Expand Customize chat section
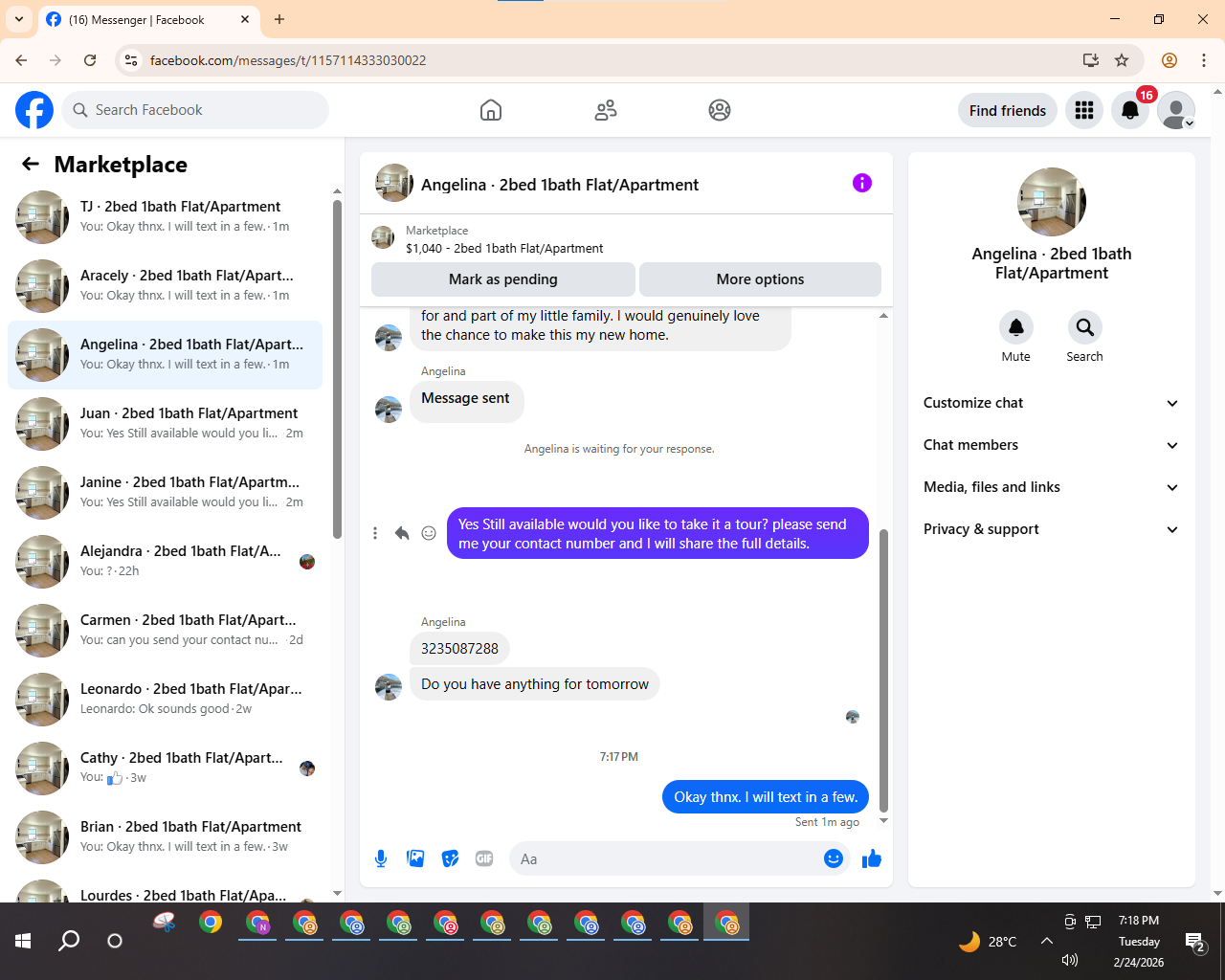This screenshot has height=980, width=1225. (1052, 403)
